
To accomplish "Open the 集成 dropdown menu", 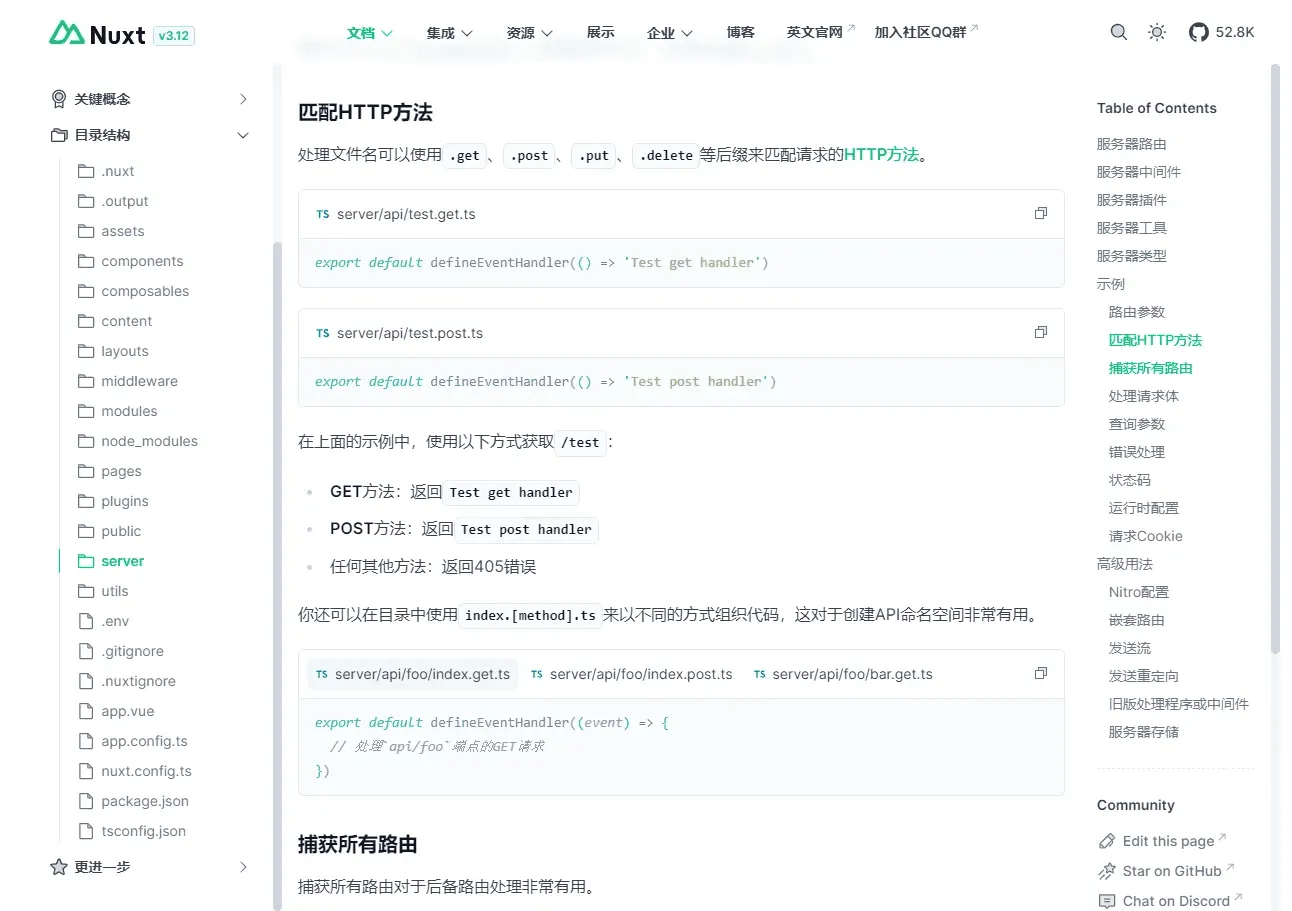I will pyautogui.click(x=450, y=33).
